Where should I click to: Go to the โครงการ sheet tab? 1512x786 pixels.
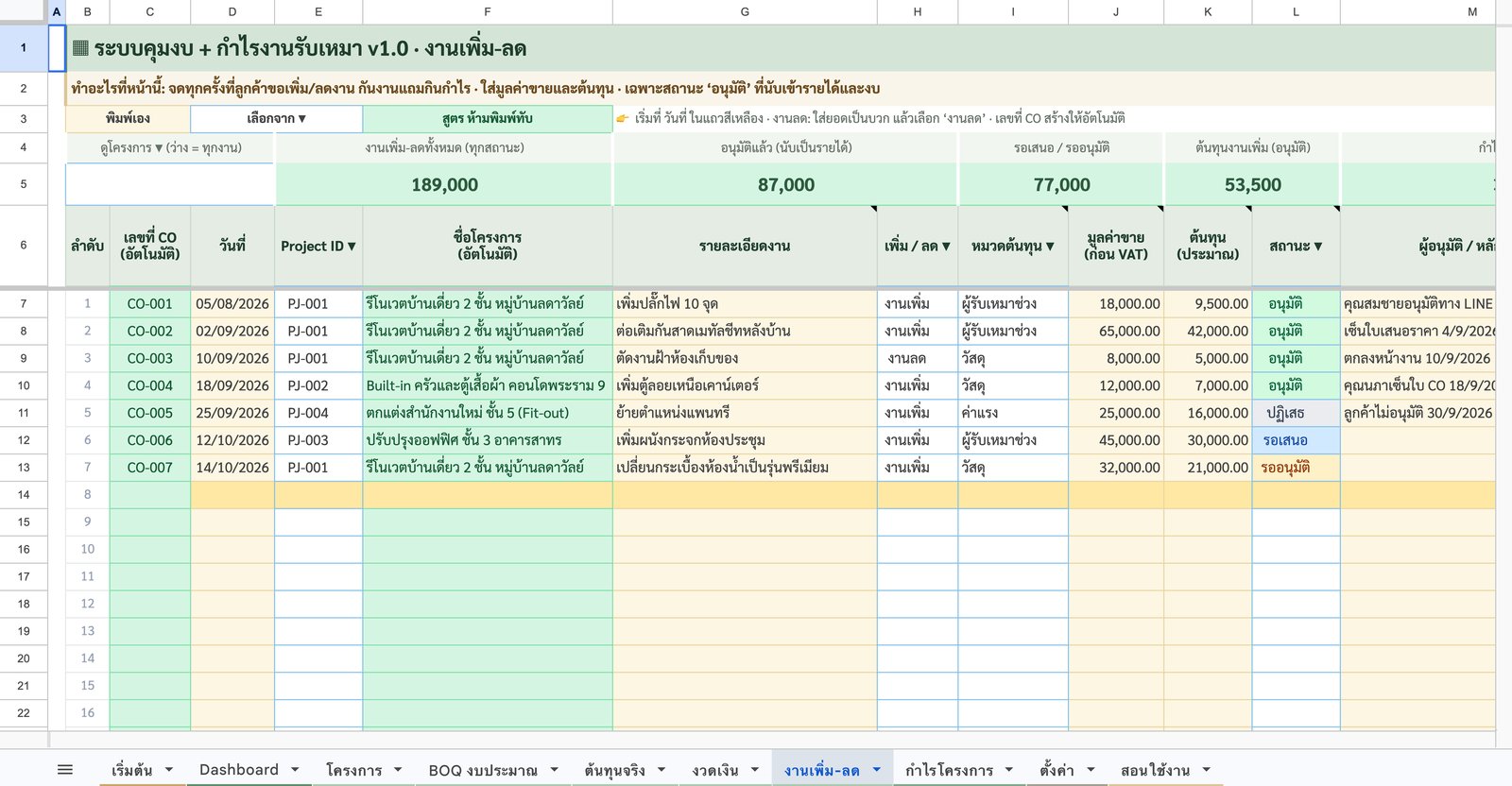pyautogui.click(x=353, y=770)
